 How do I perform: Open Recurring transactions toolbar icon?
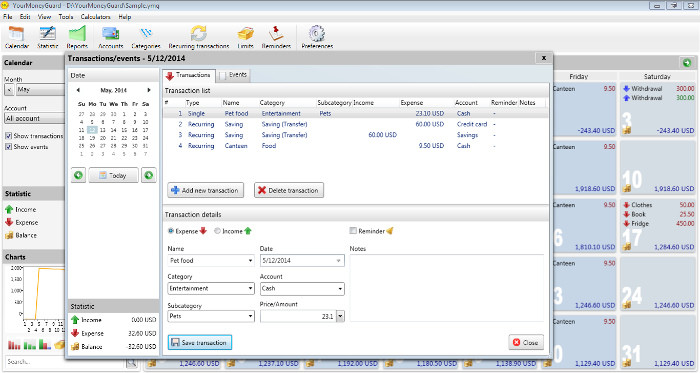point(199,37)
